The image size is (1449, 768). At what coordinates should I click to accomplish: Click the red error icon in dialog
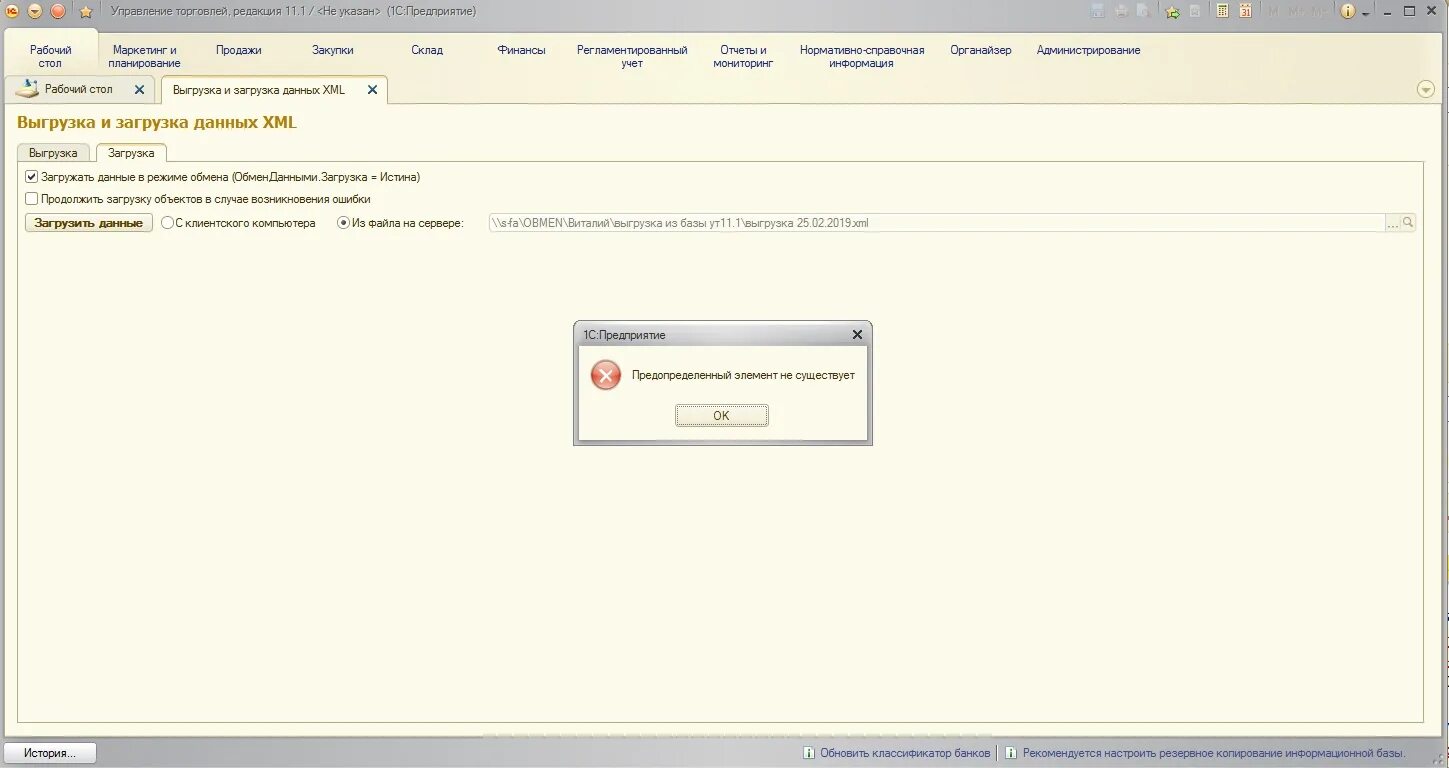pyautogui.click(x=605, y=375)
